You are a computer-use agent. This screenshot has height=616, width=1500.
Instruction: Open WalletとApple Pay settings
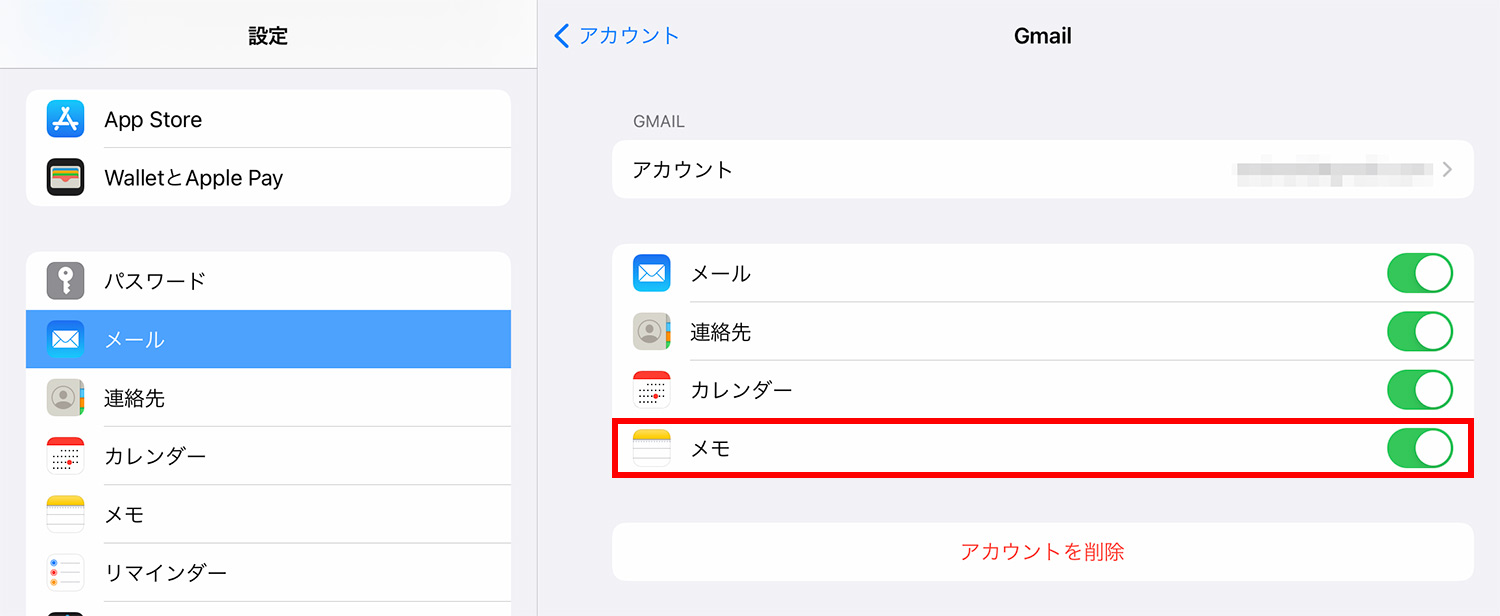coord(268,177)
